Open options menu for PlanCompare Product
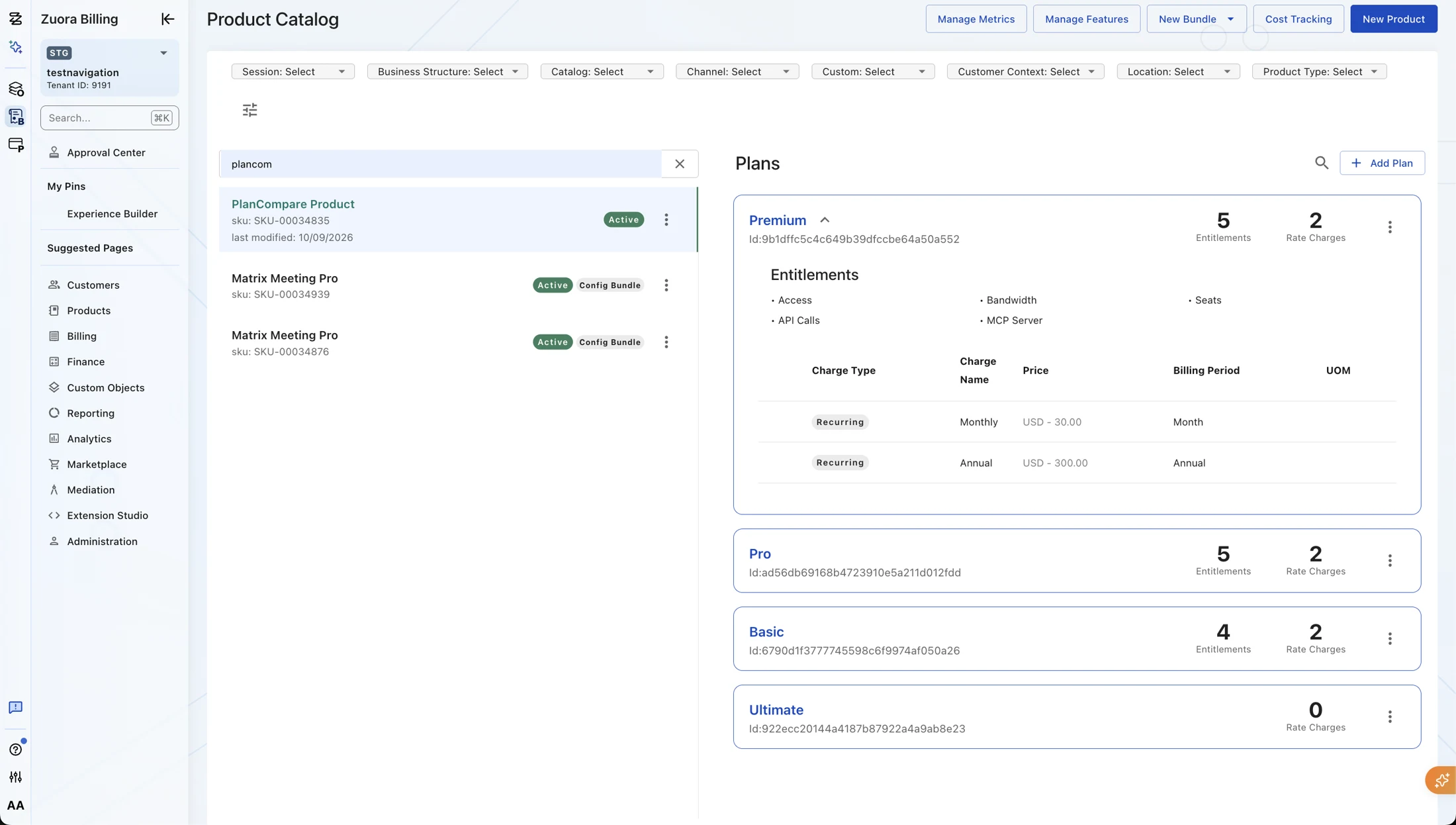This screenshot has width=1456, height=825. [666, 220]
